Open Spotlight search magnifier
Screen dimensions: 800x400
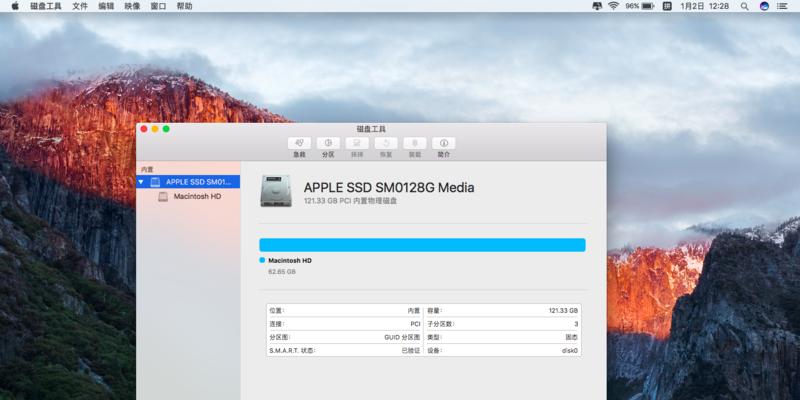[745, 6]
